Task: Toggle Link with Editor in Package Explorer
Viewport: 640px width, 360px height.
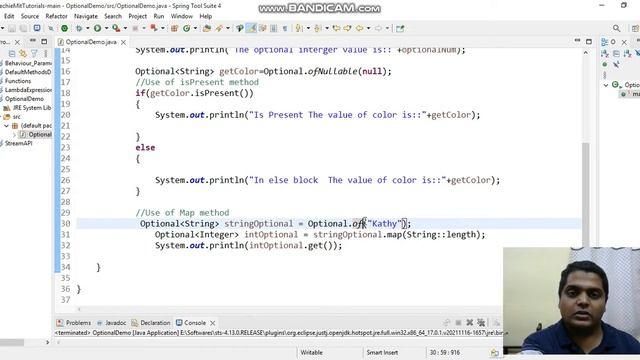Action: 23,53
